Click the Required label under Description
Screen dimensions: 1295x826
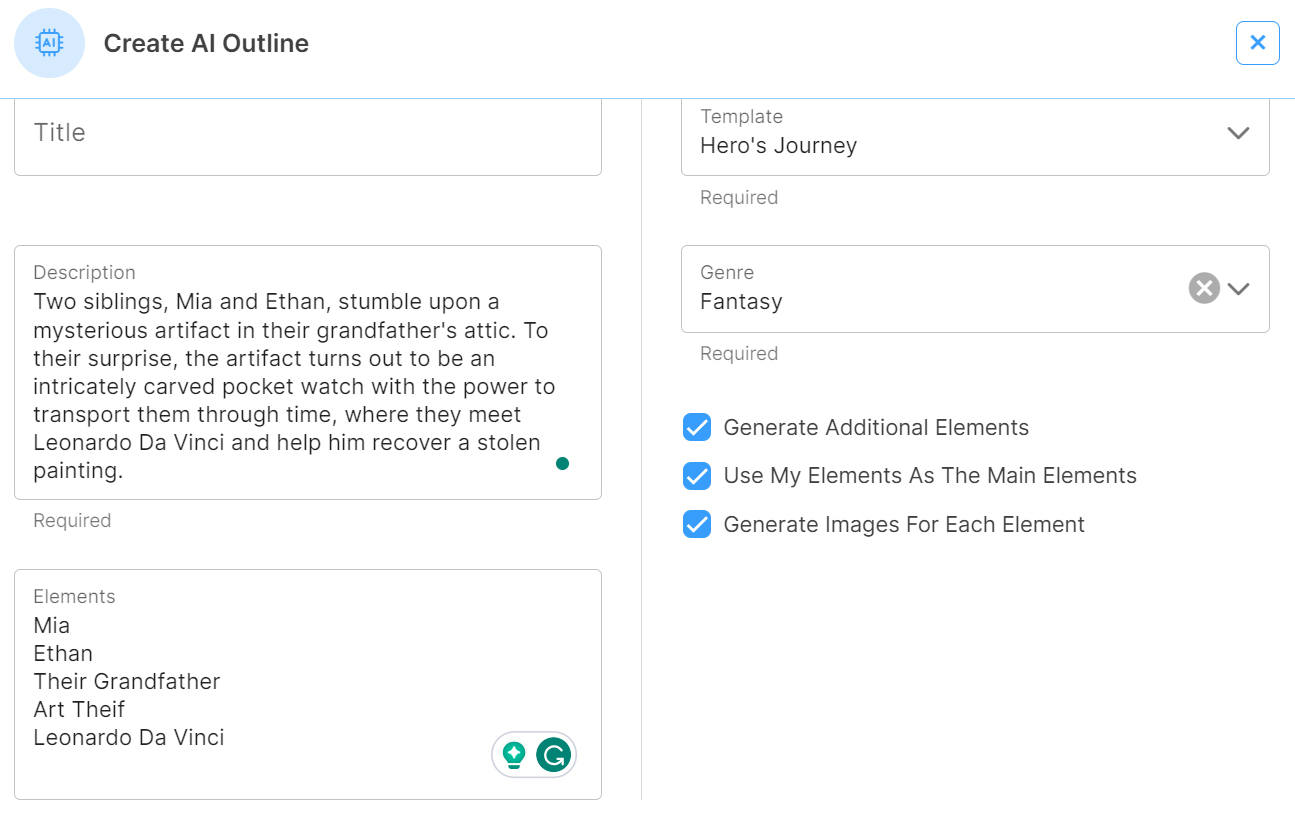tap(71, 520)
